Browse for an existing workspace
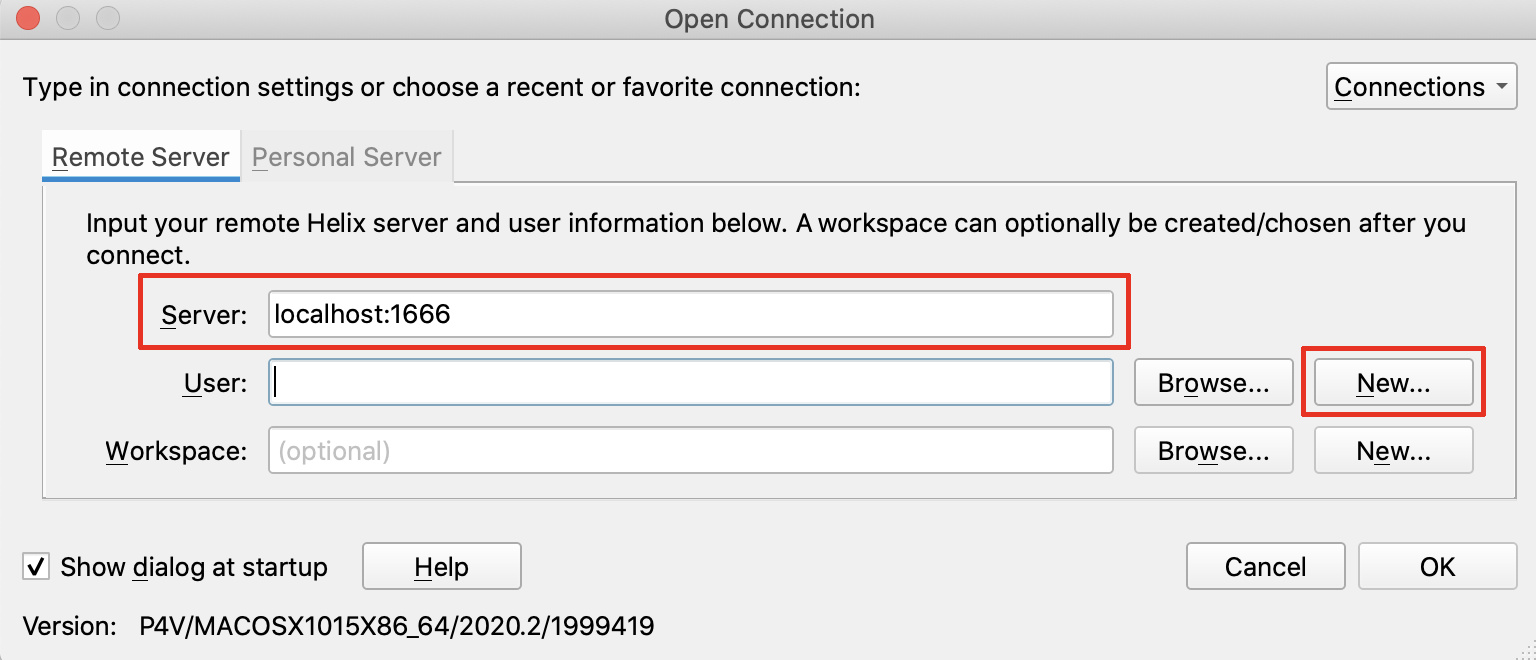 (x=1213, y=451)
